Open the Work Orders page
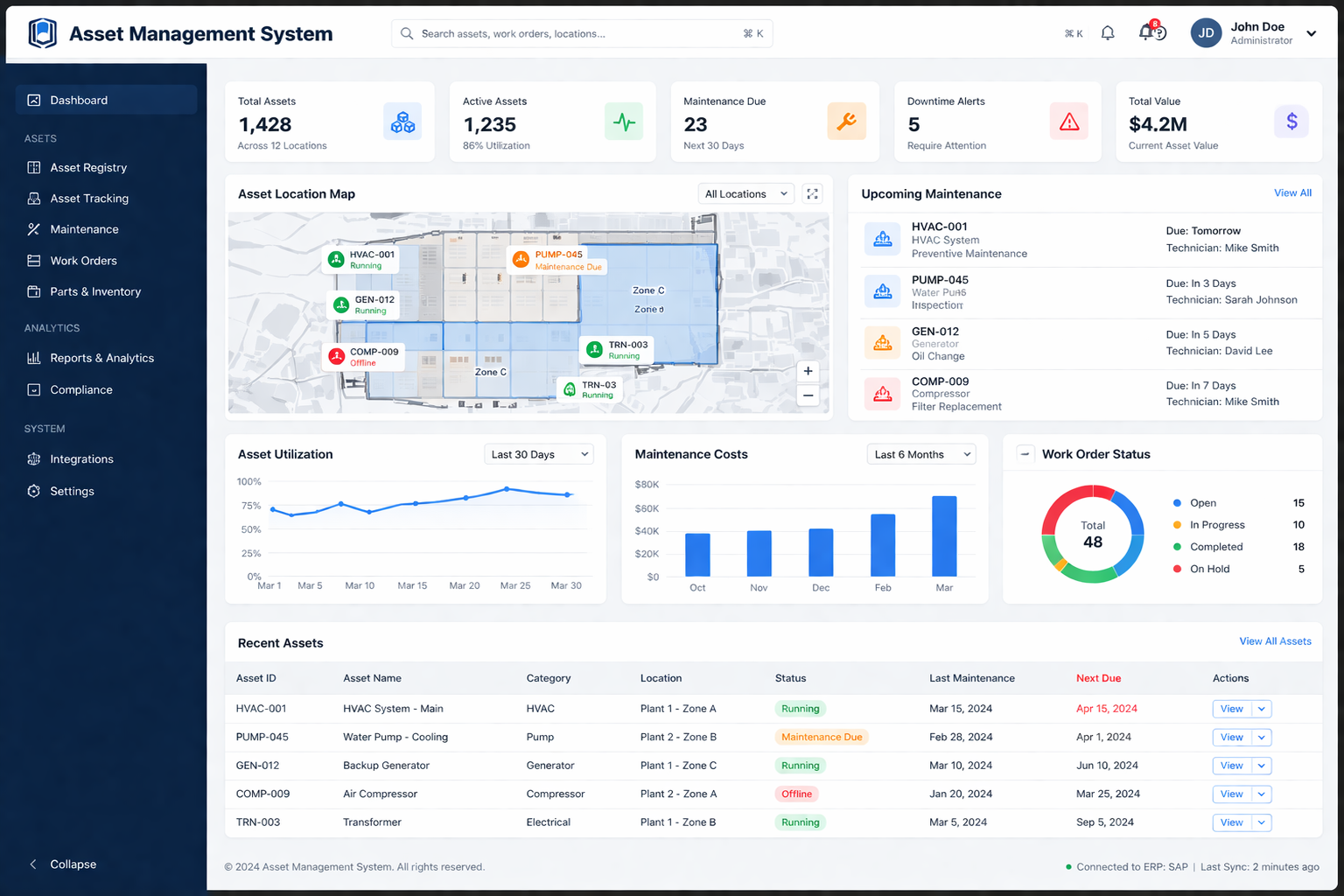The width and height of the screenshot is (1344, 896). (x=82, y=260)
